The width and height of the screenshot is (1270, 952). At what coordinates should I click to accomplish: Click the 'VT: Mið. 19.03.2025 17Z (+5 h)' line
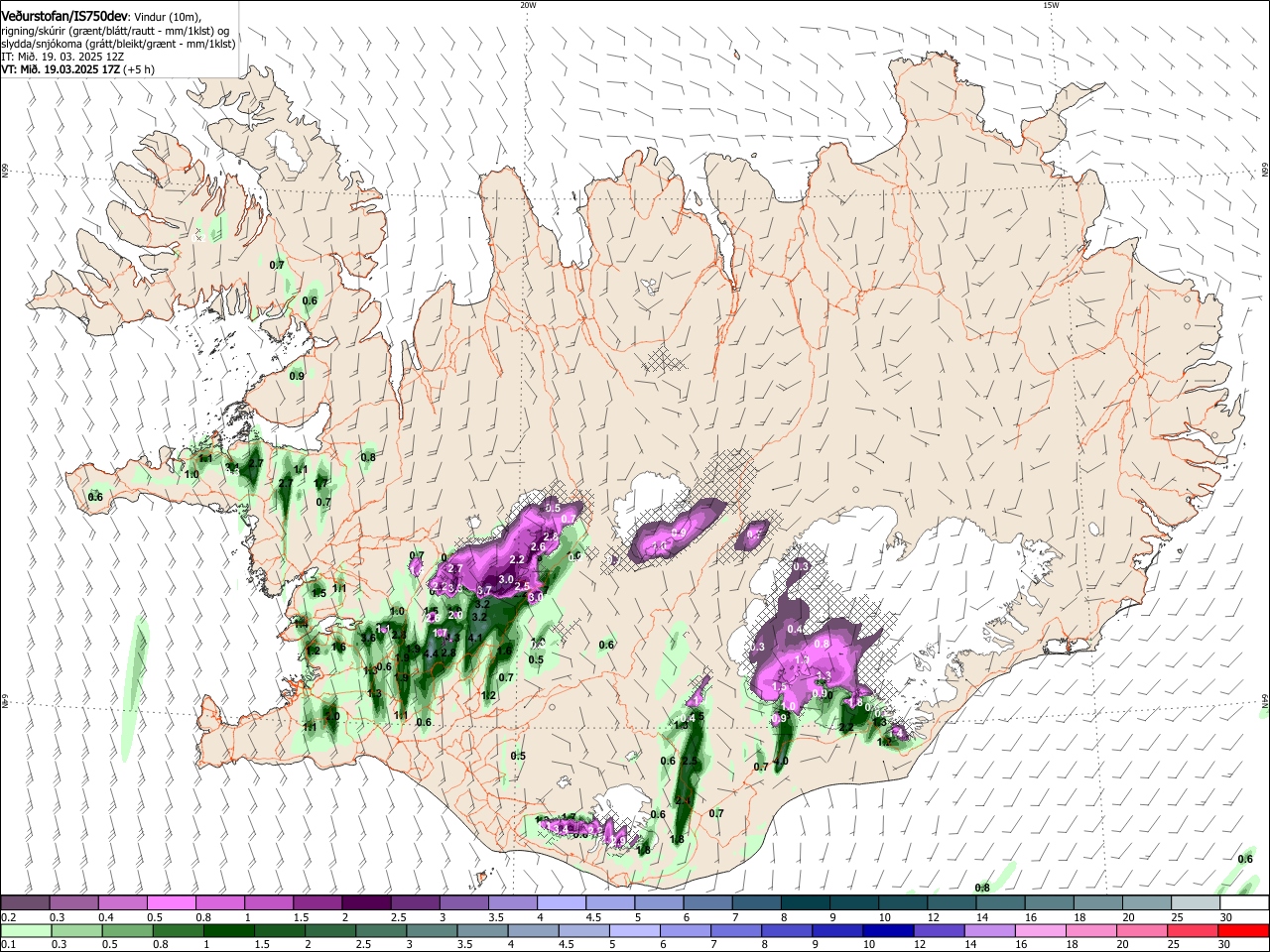78,69
